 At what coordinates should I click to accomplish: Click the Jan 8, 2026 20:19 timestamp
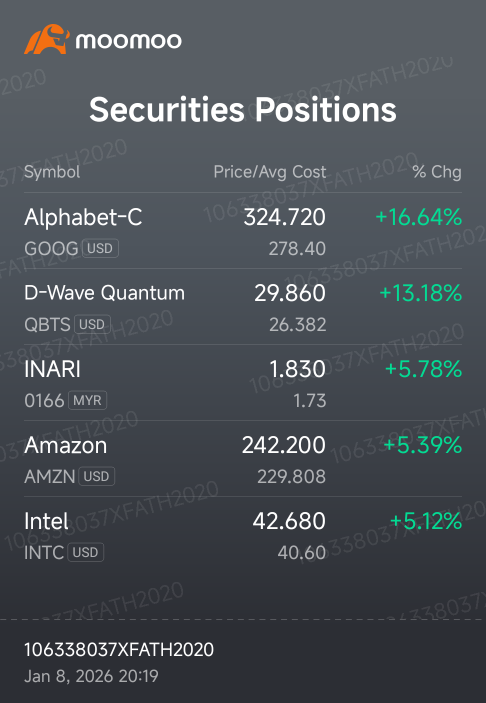[x=91, y=676]
